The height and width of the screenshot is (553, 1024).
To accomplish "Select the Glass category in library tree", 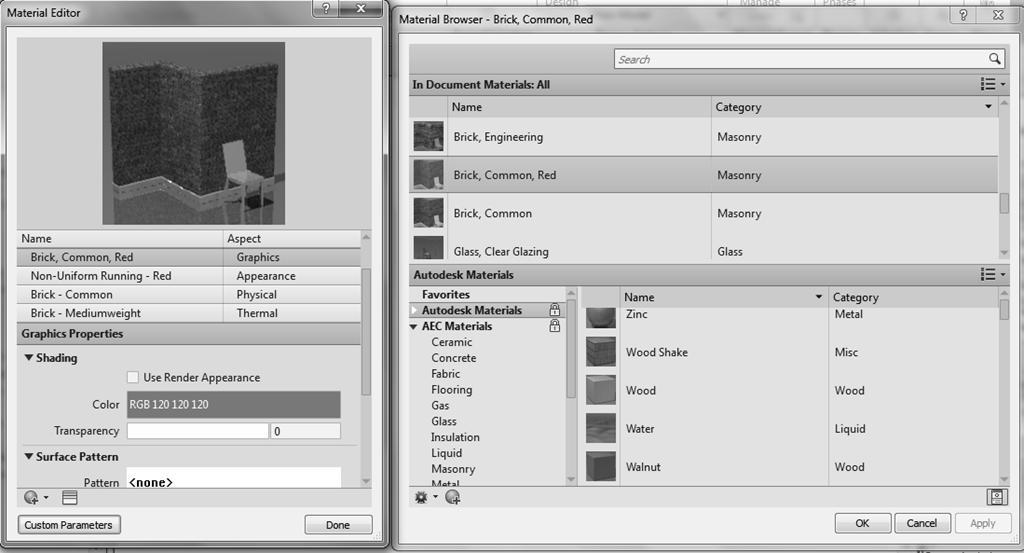I will click(443, 421).
